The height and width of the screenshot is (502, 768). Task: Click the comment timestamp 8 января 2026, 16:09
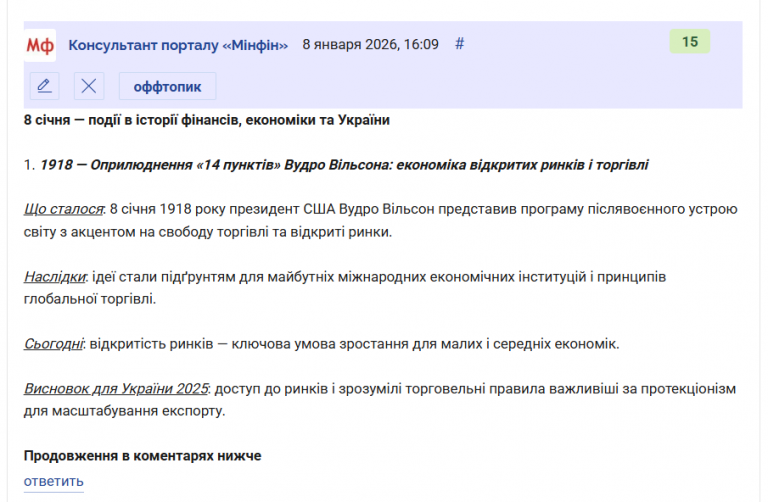[x=370, y=45]
